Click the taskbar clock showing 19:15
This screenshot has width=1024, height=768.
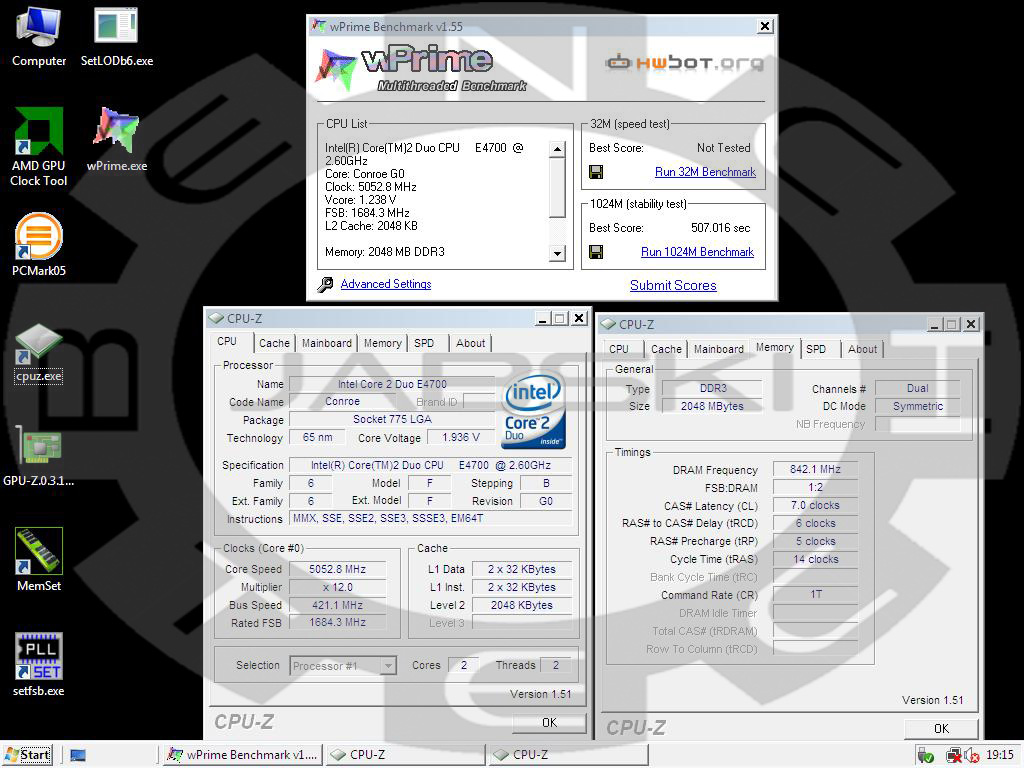1000,755
